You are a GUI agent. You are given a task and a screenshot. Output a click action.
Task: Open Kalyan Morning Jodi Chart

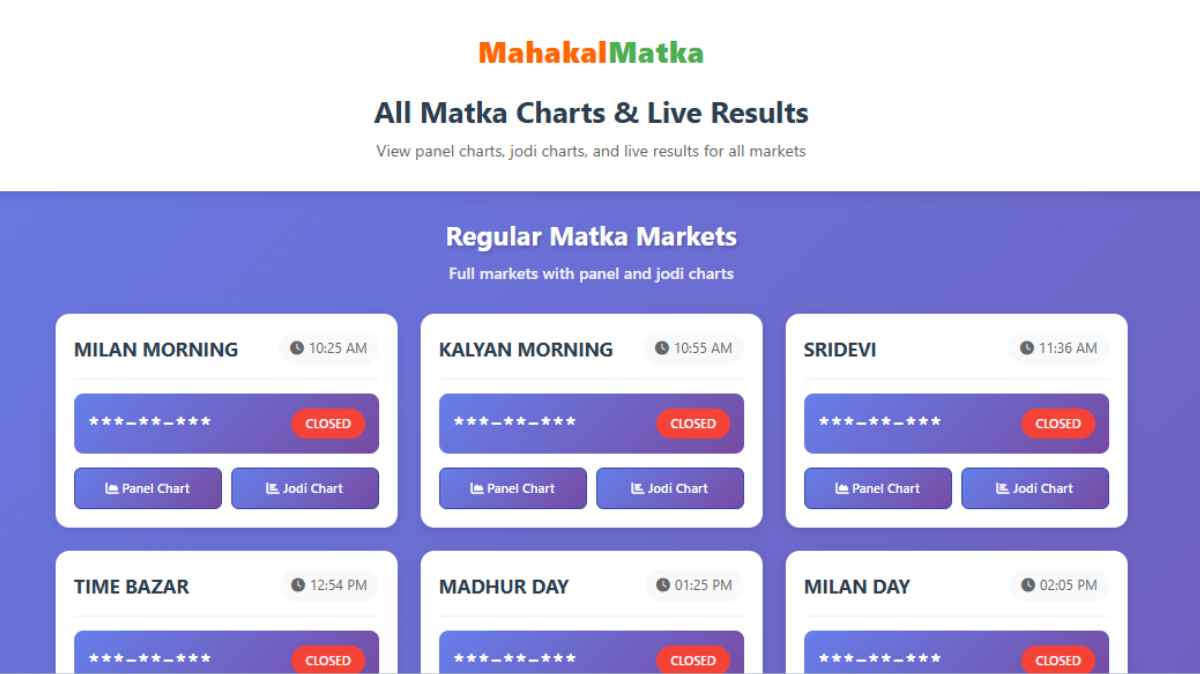(x=670, y=488)
